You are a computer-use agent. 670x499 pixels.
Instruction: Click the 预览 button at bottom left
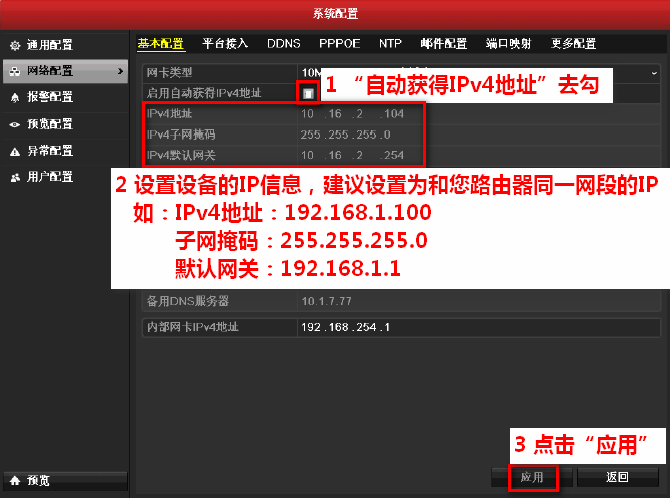(x=65, y=481)
